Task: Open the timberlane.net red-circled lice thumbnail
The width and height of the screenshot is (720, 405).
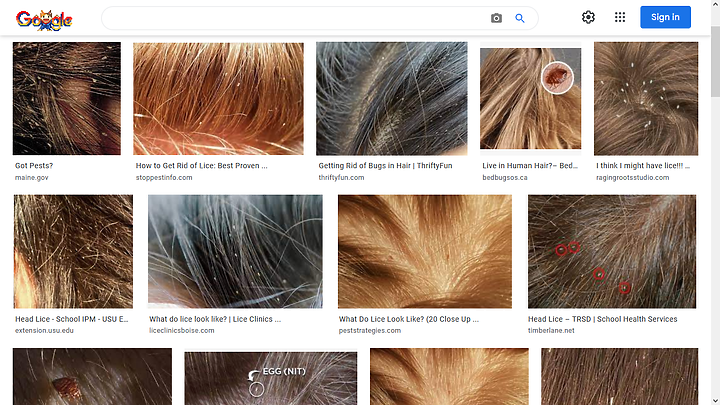Action: tap(612, 251)
